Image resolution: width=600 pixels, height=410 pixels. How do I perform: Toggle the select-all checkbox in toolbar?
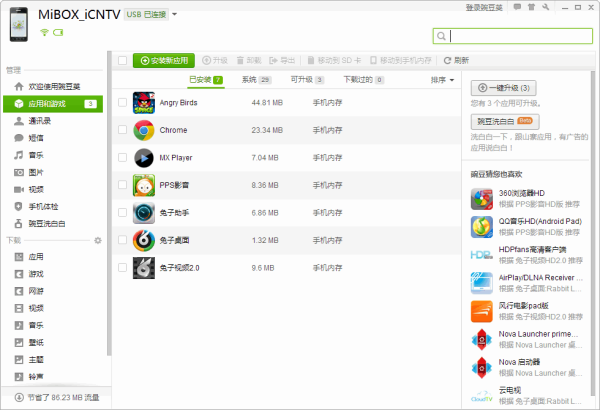(x=122, y=60)
